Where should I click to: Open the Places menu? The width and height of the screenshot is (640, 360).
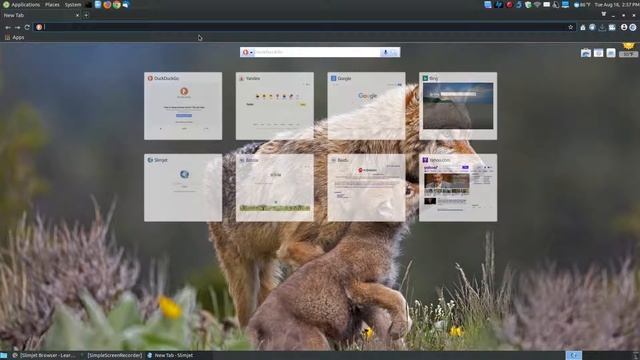tap(52, 4)
